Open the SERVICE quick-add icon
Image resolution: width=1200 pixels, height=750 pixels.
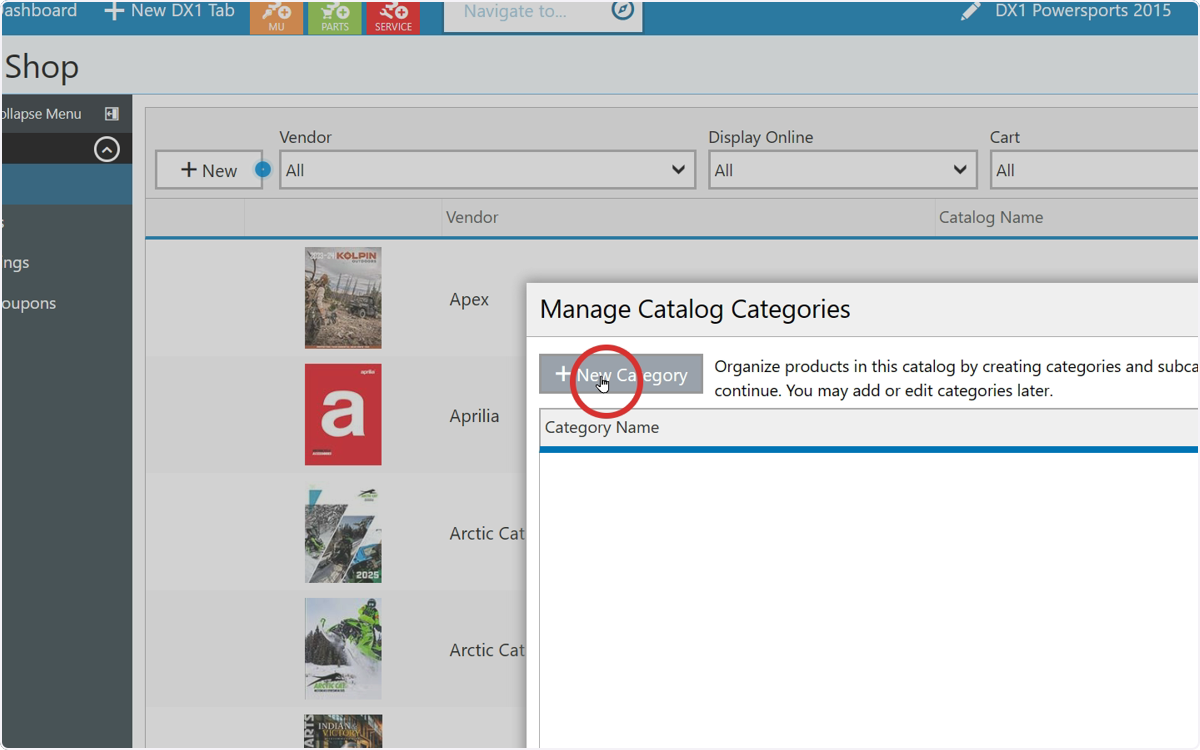pos(393,17)
